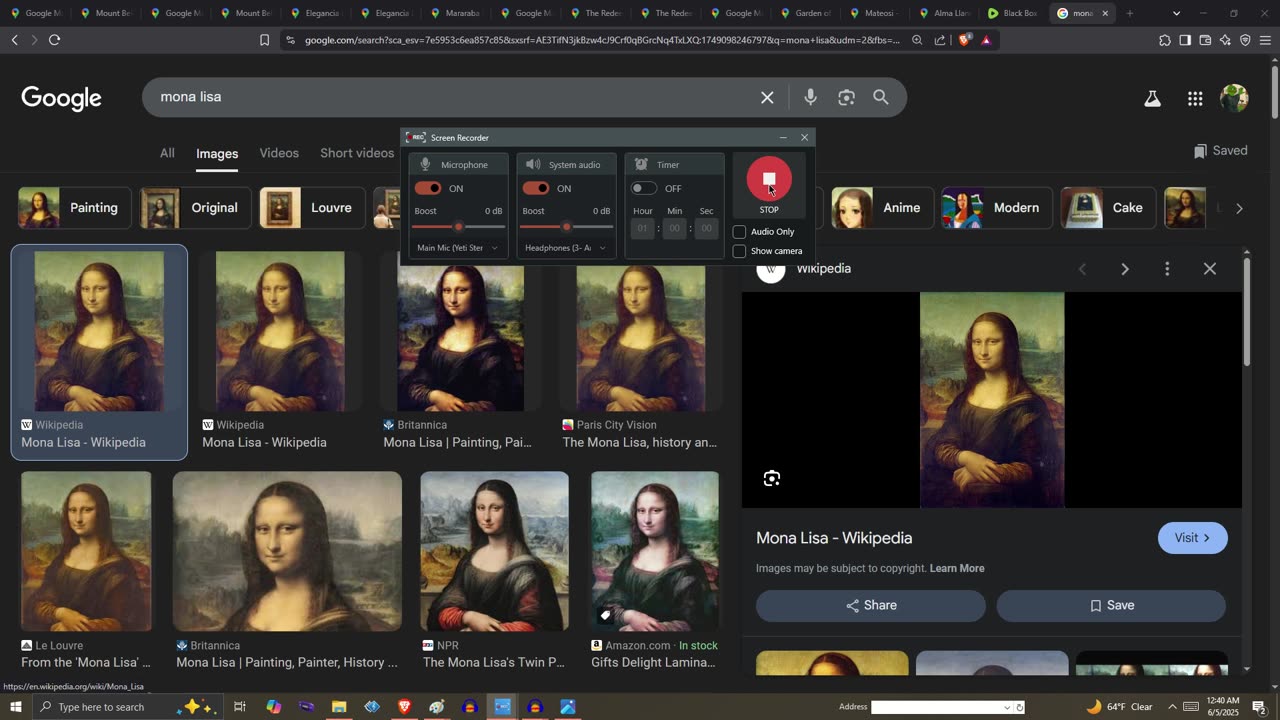Expand the Main Mic device dropdown
The width and height of the screenshot is (1280, 720).
[458, 248]
